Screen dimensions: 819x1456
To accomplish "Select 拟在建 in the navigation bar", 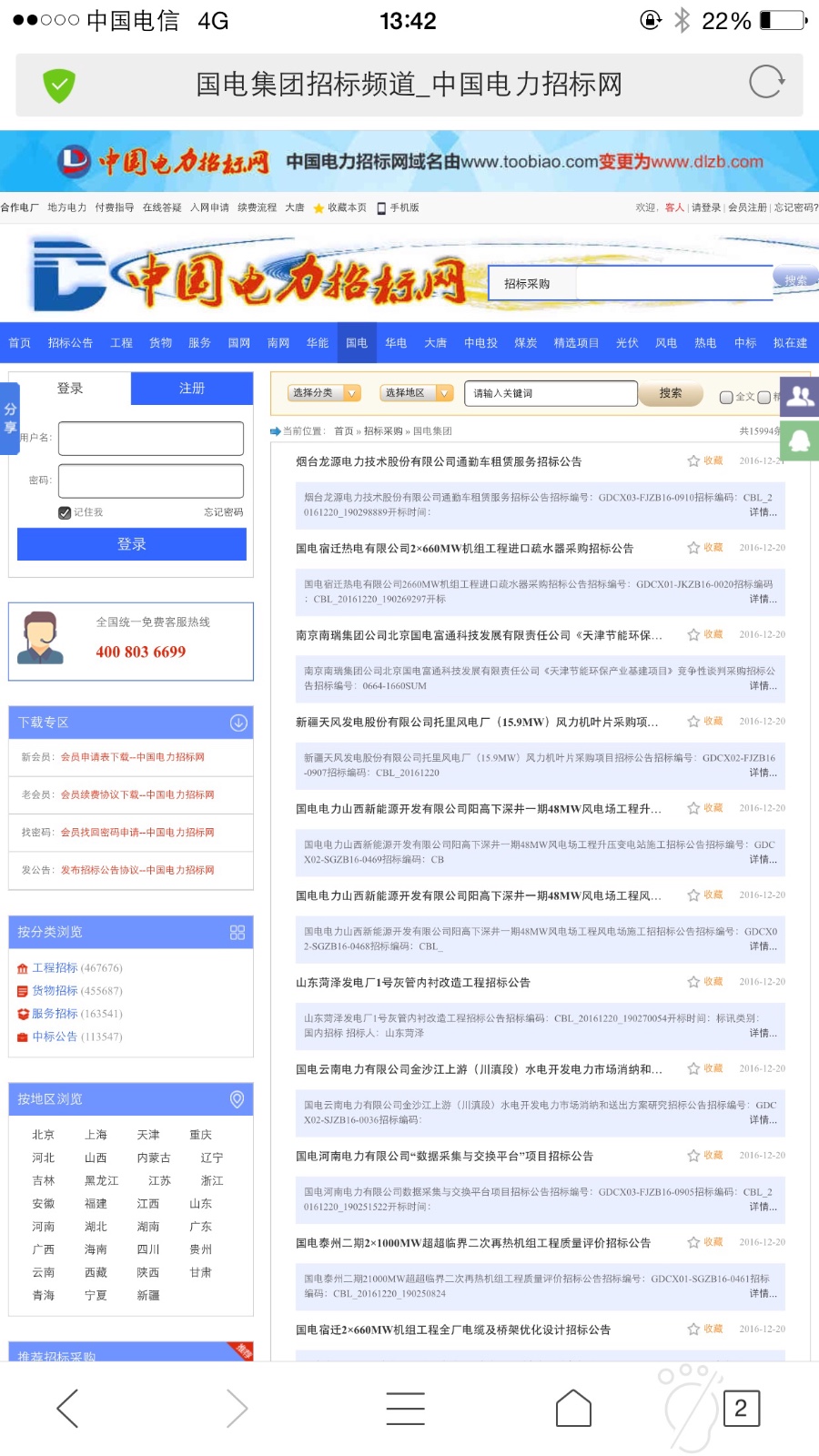I will click(790, 343).
